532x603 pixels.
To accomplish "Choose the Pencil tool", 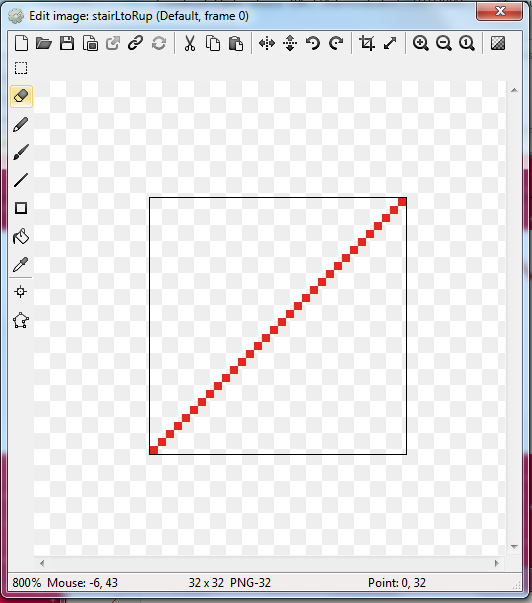I will pyautogui.click(x=21, y=125).
